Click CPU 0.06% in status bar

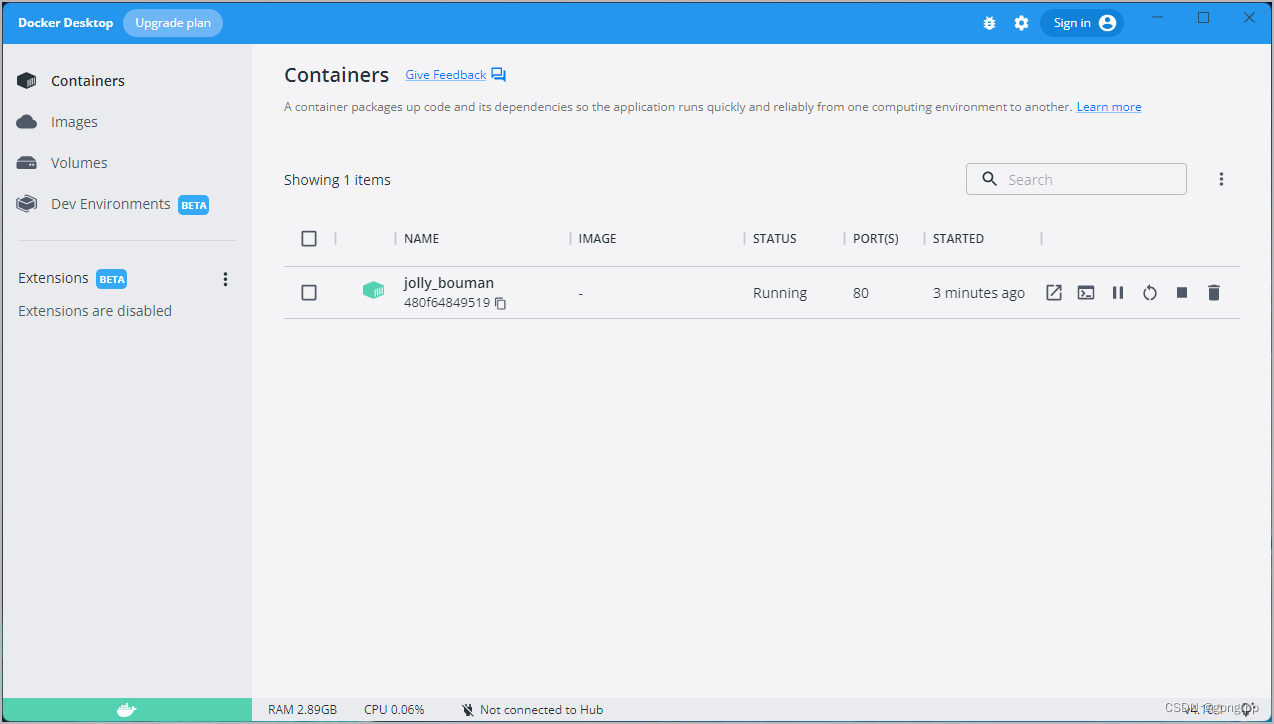[x=394, y=710]
